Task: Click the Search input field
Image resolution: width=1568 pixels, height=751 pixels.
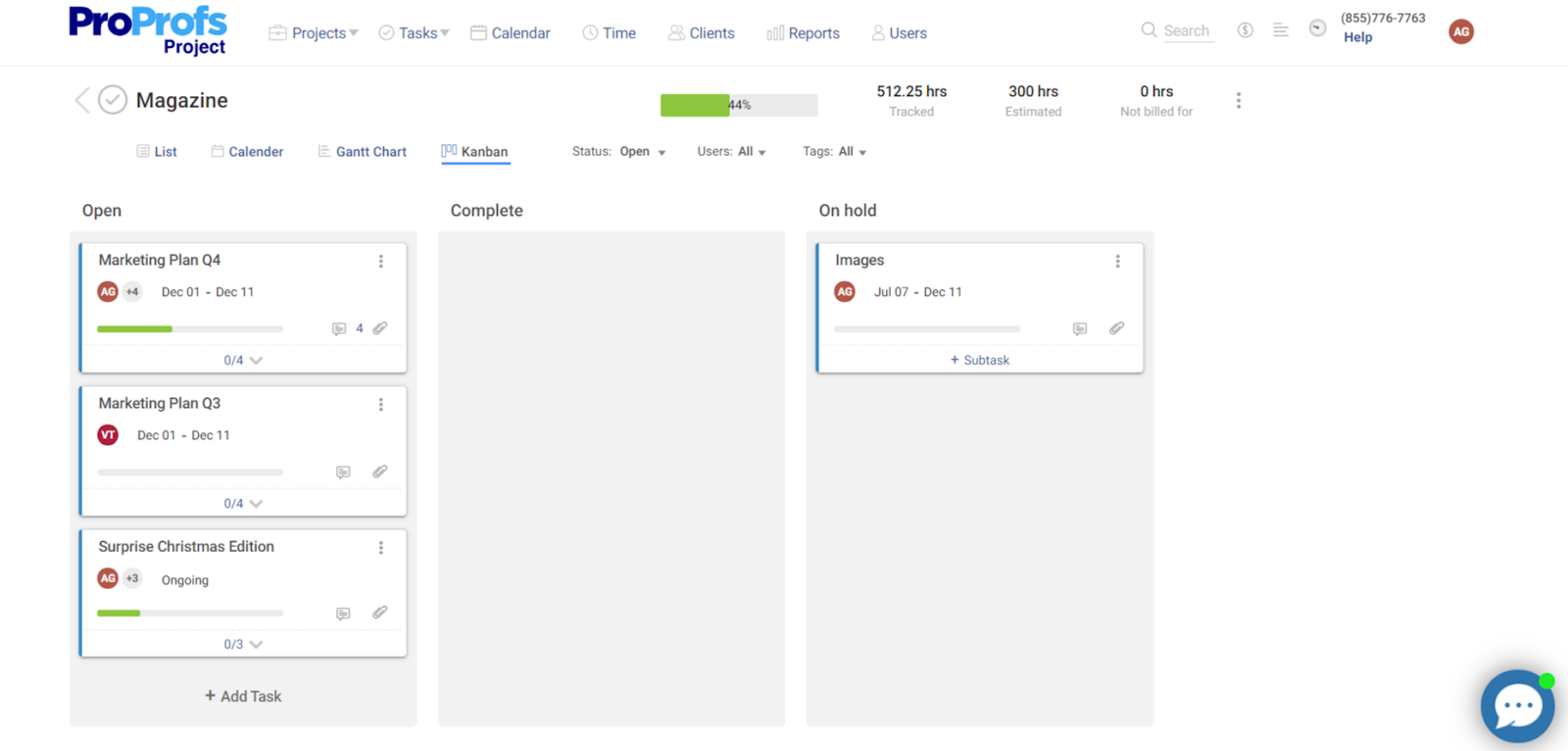Action: [1186, 31]
